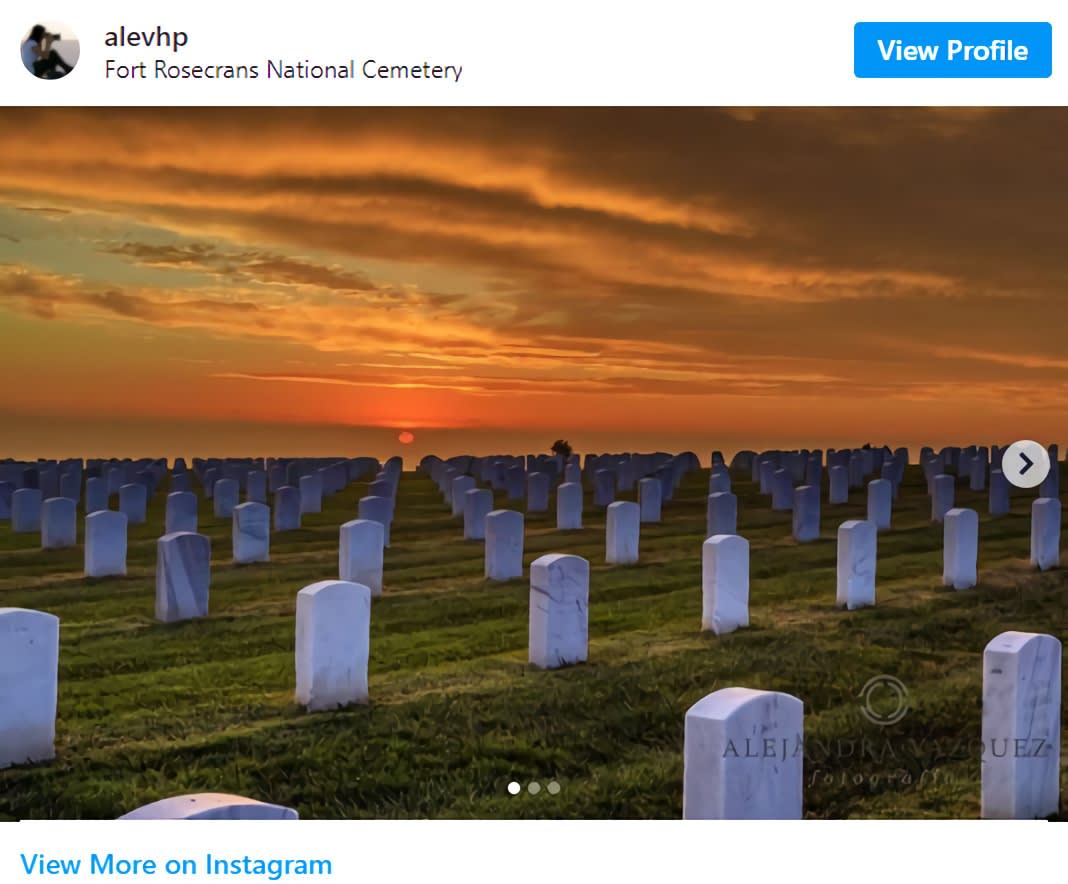Click the lone tree on the horizon

561,447
